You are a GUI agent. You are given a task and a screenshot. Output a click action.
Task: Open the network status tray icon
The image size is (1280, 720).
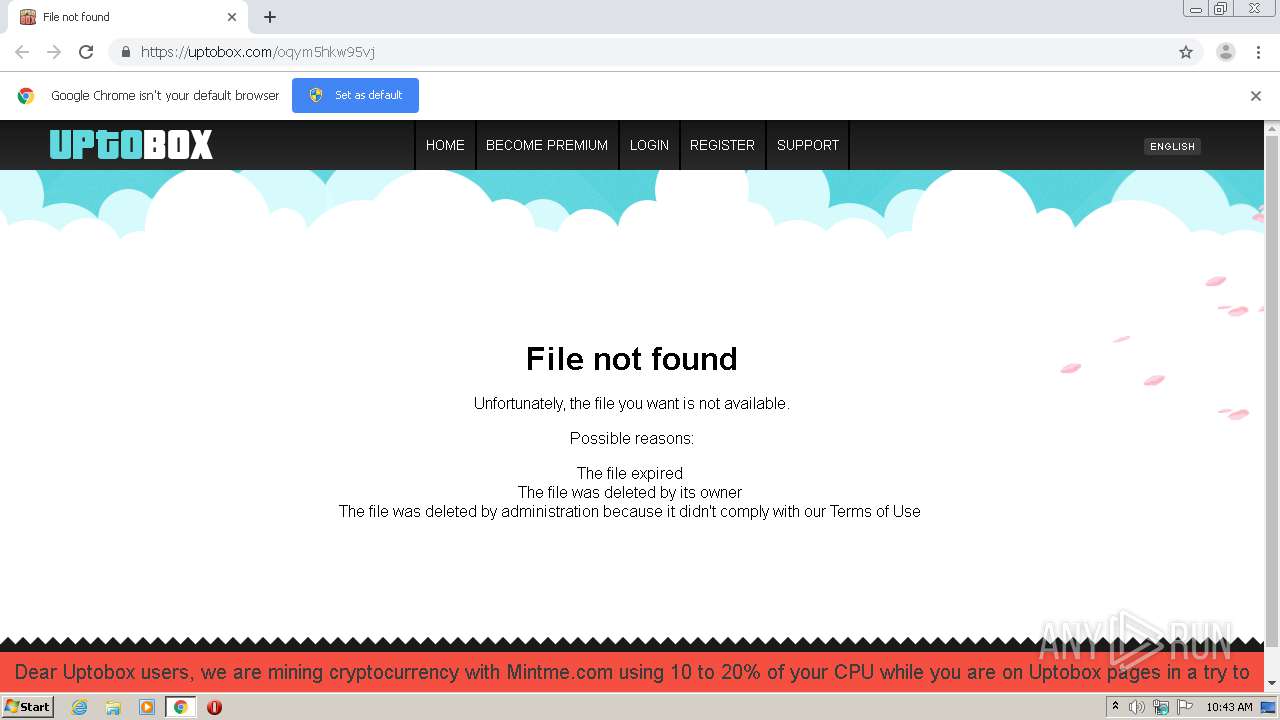pyautogui.click(x=1161, y=707)
